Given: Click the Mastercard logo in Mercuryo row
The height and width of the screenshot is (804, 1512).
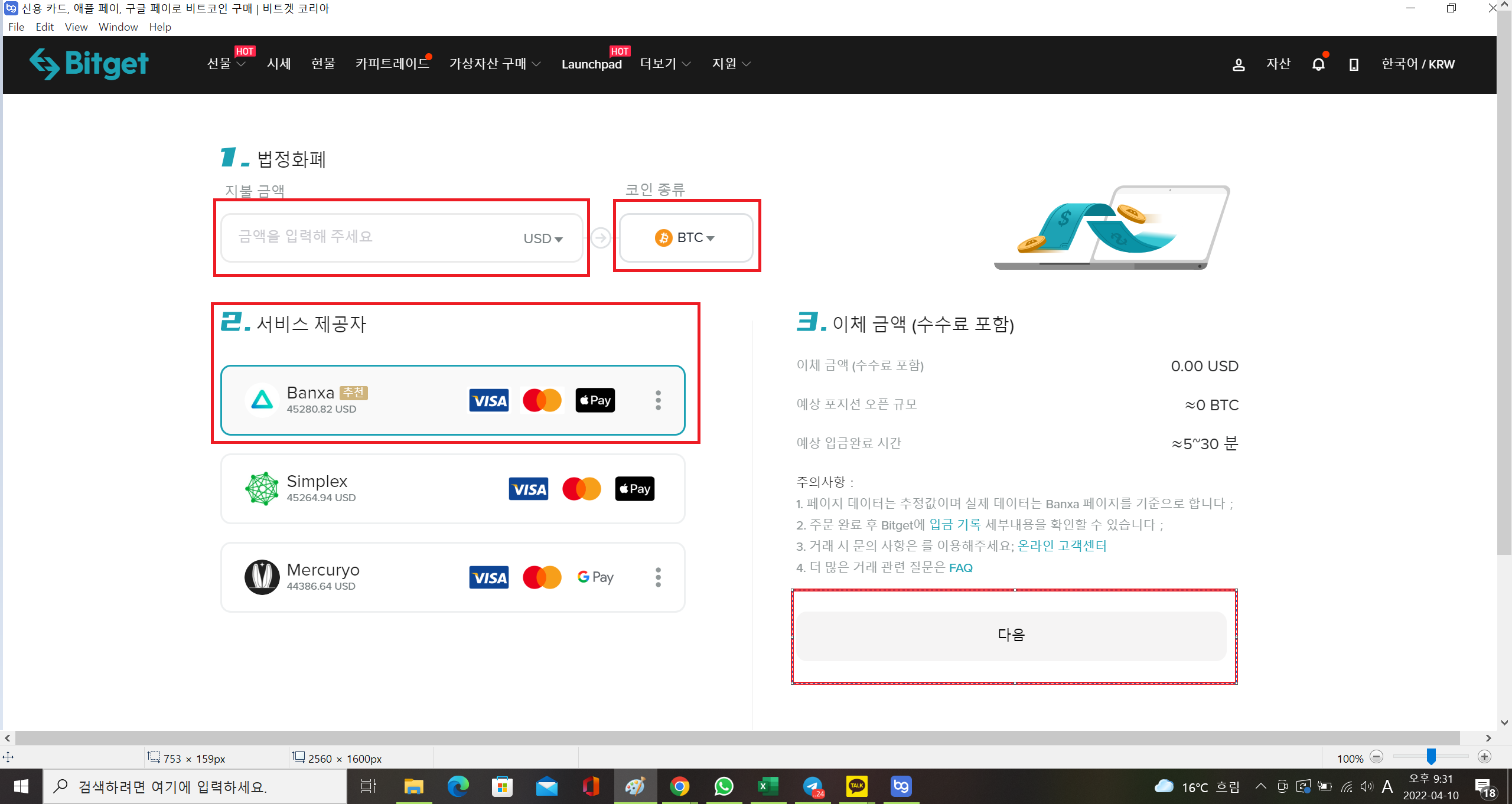Looking at the screenshot, I should (542, 577).
